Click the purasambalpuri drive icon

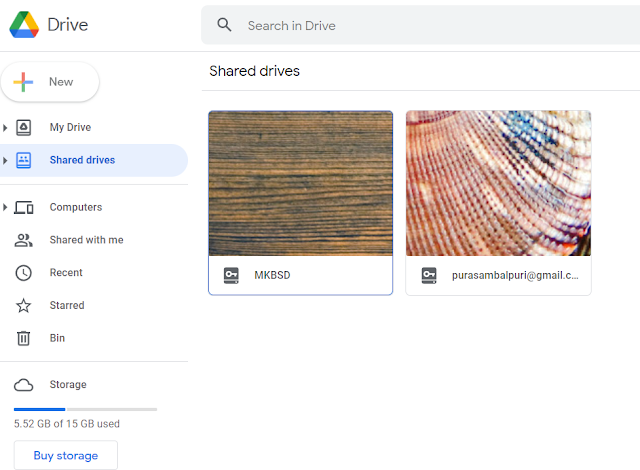(x=429, y=275)
